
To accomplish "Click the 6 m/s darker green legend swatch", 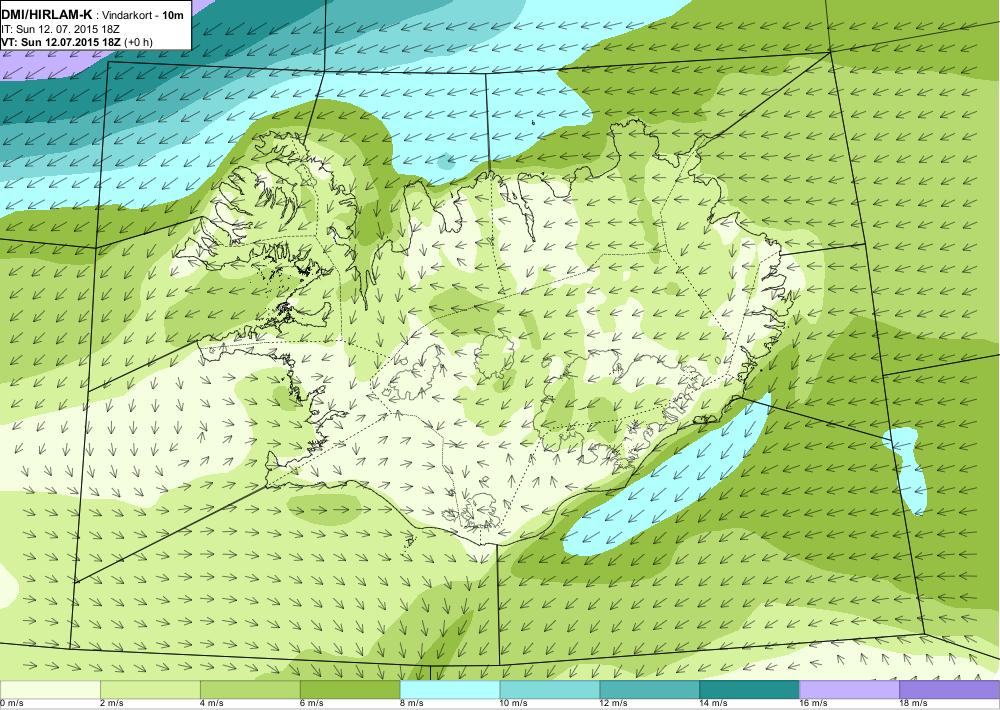I will pyautogui.click(x=350, y=689).
